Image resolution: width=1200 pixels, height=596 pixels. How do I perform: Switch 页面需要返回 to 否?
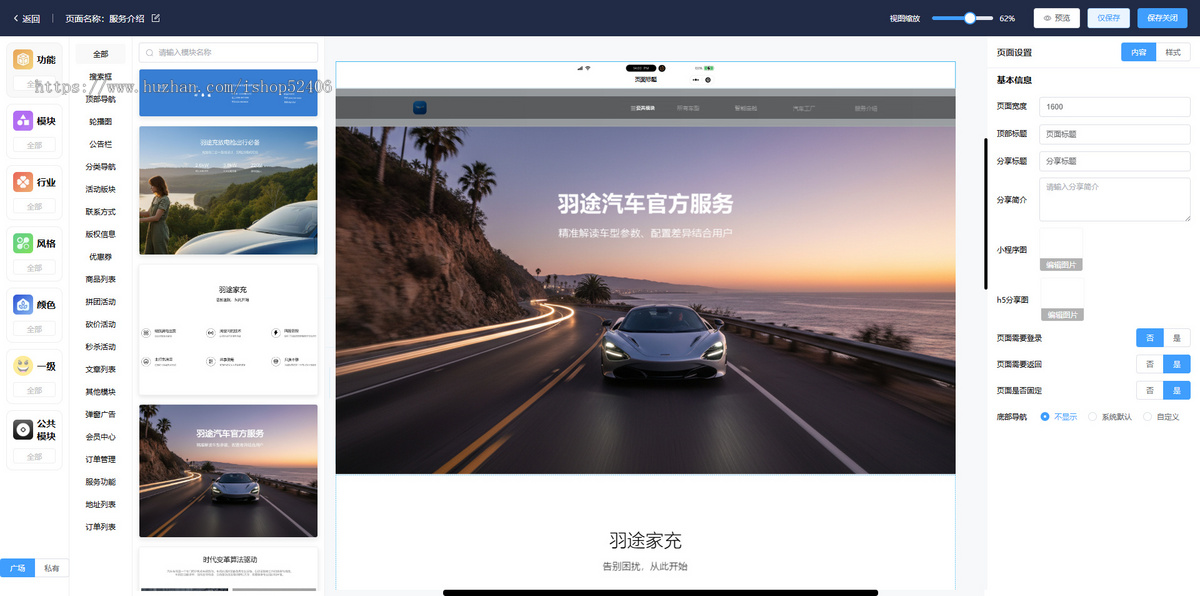coord(1149,364)
